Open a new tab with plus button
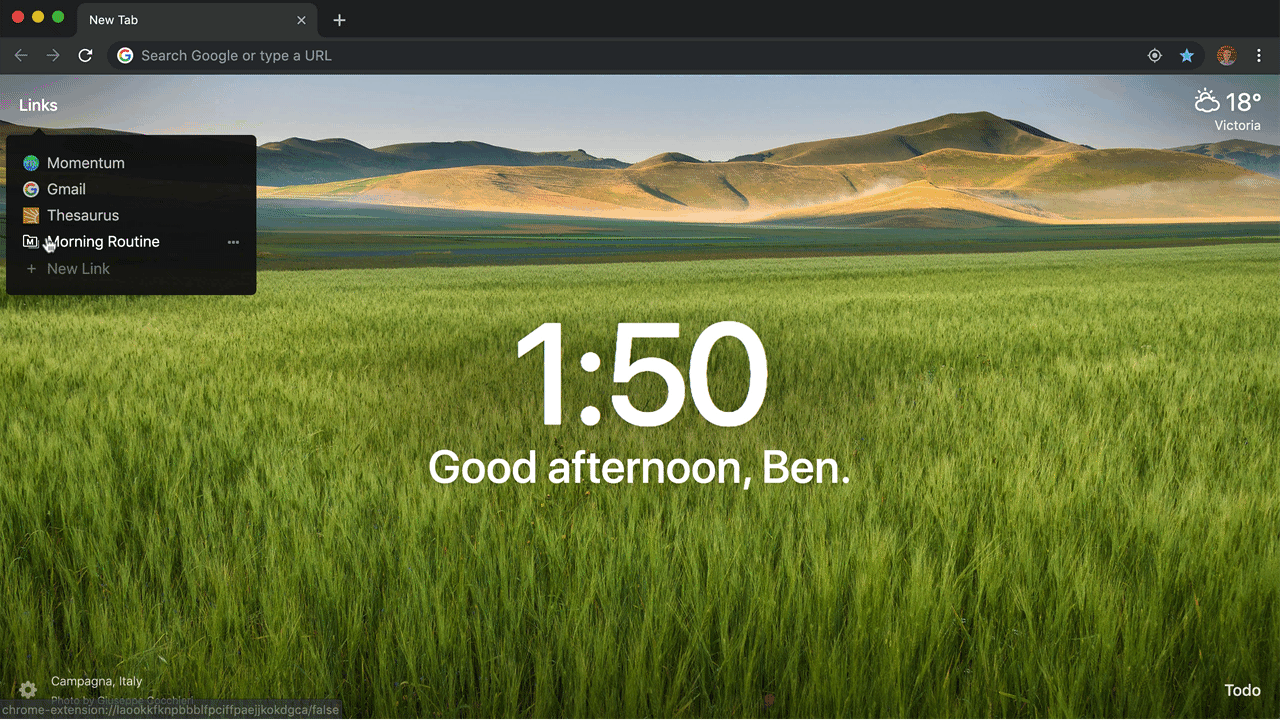 [x=339, y=20]
